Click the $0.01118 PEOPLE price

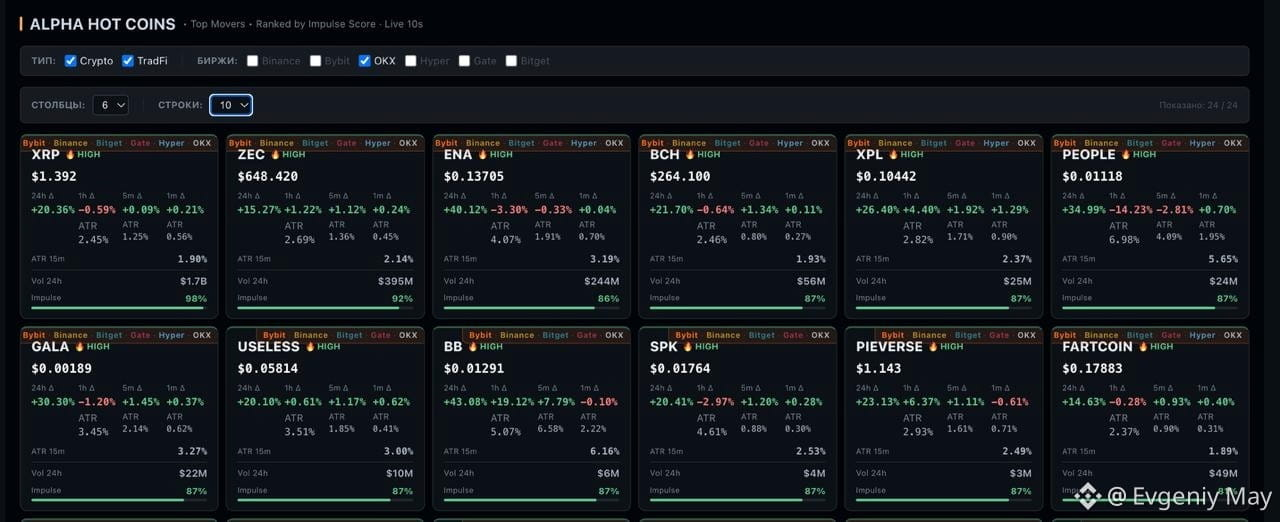pyautogui.click(x=1092, y=176)
